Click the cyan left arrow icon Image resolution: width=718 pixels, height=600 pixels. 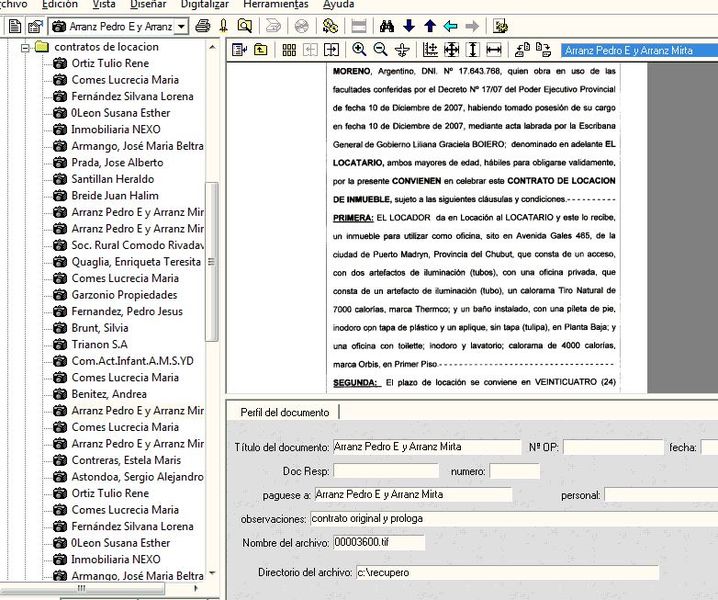point(451,26)
